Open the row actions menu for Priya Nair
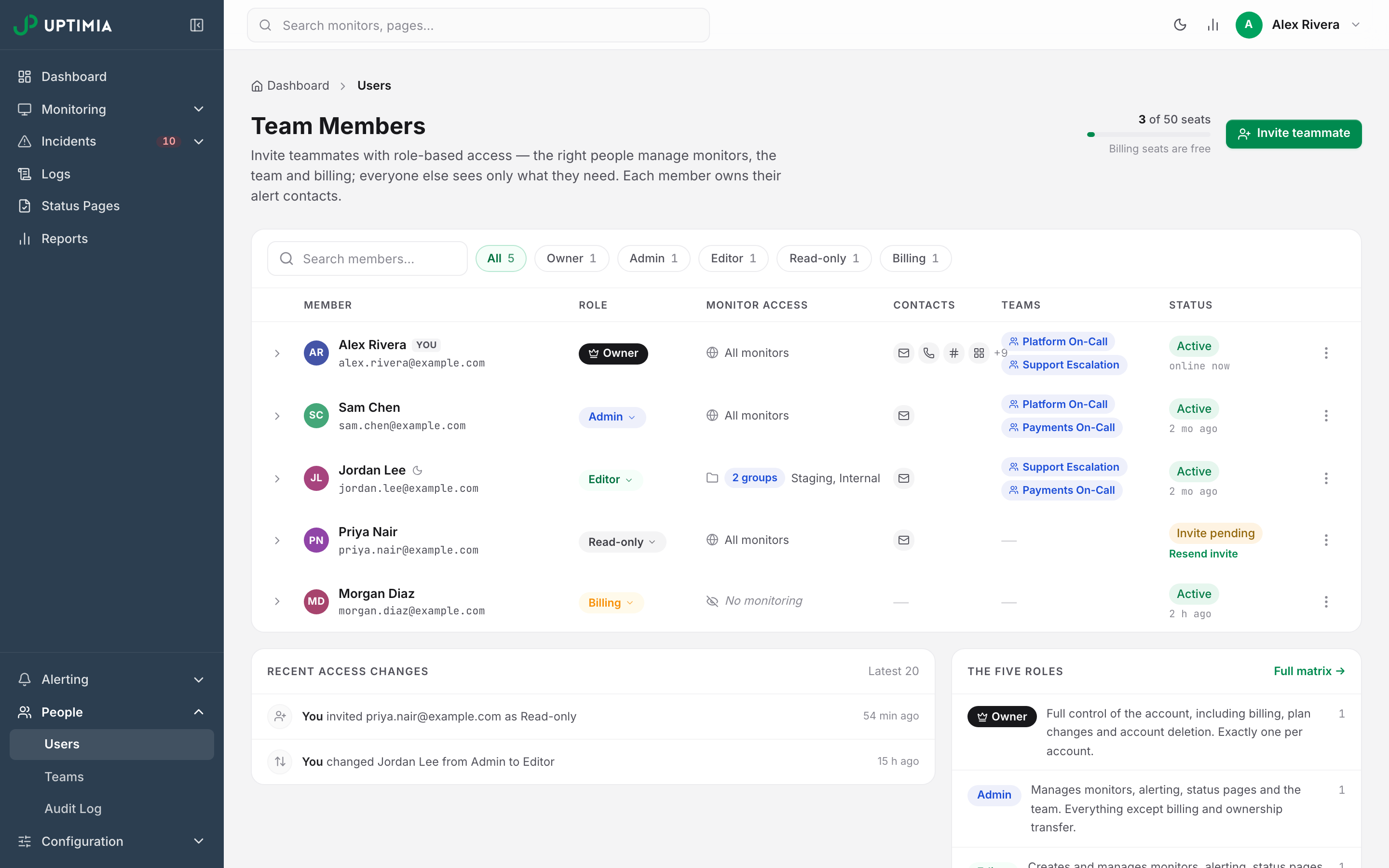Viewport: 1389px width, 868px height. [1326, 540]
